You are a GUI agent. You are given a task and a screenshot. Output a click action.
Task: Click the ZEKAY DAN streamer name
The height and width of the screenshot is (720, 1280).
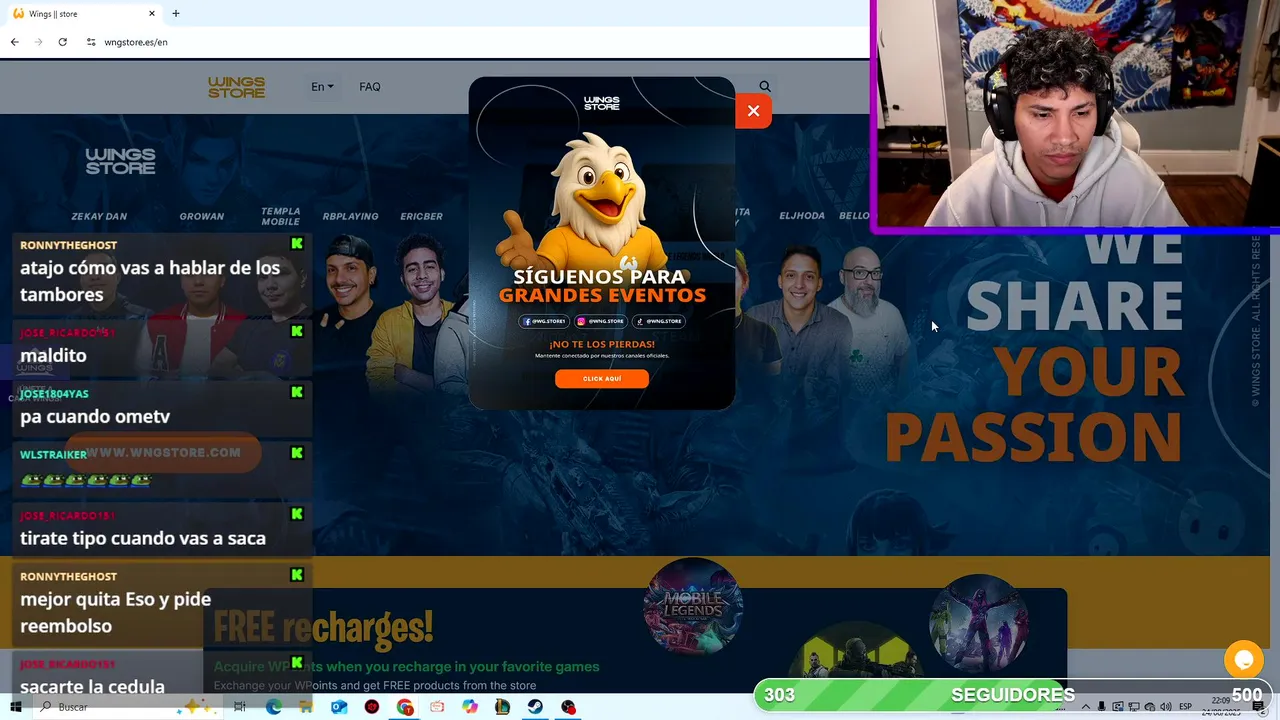pos(99,216)
